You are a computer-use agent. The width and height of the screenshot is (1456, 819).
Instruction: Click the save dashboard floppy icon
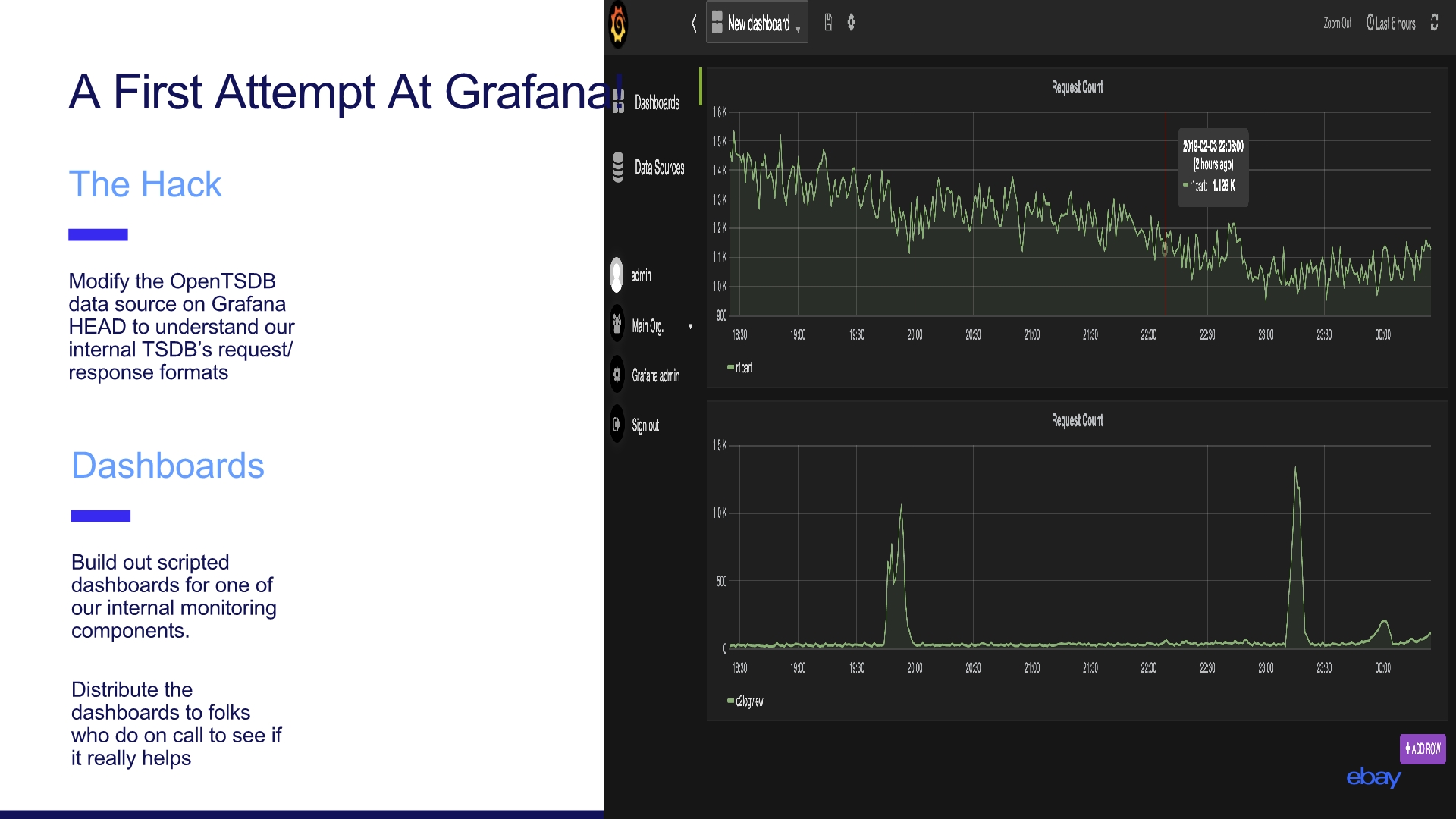(828, 23)
